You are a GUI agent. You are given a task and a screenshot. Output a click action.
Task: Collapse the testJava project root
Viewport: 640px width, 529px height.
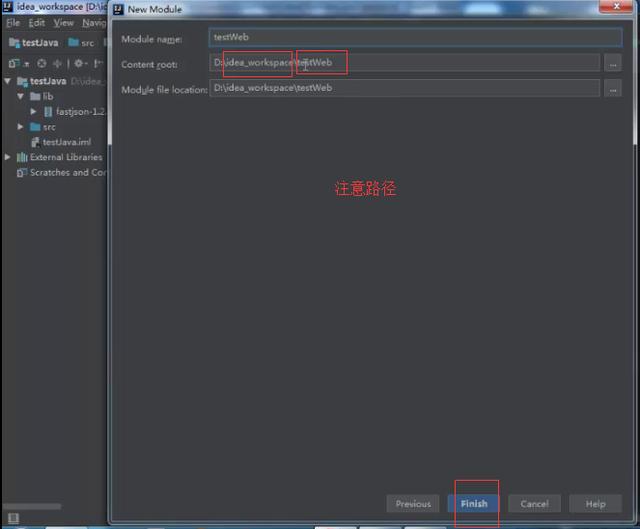[x=7, y=81]
